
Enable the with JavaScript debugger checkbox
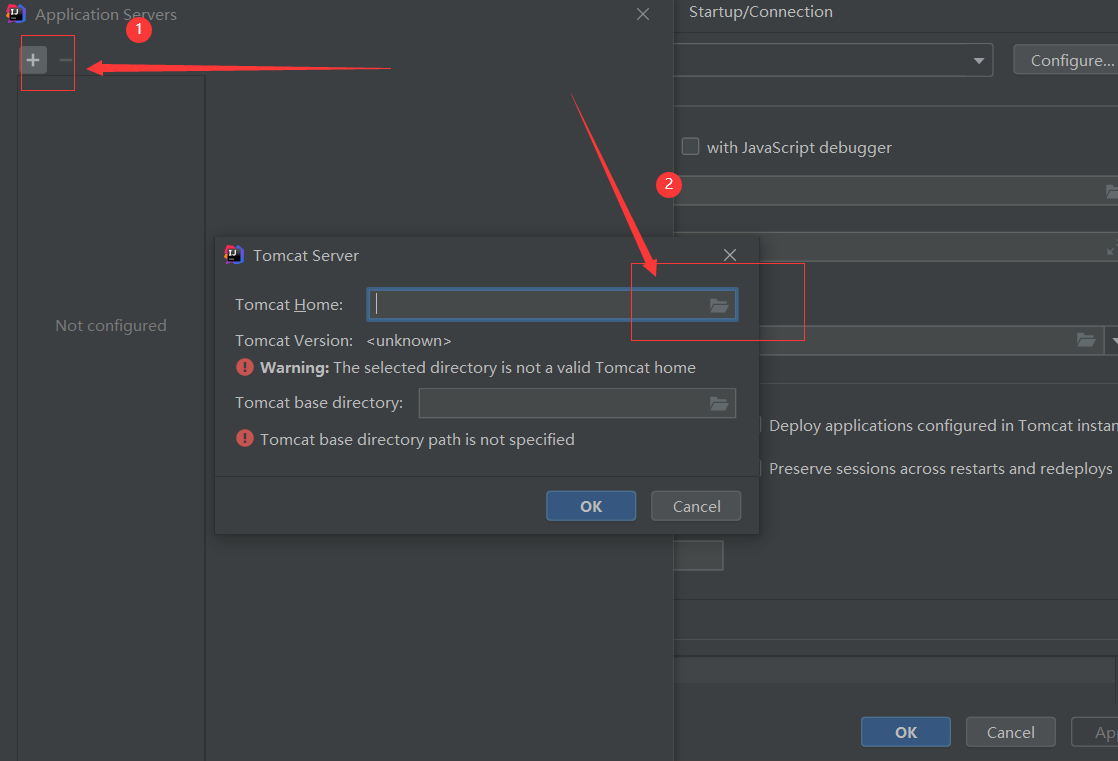coord(690,146)
